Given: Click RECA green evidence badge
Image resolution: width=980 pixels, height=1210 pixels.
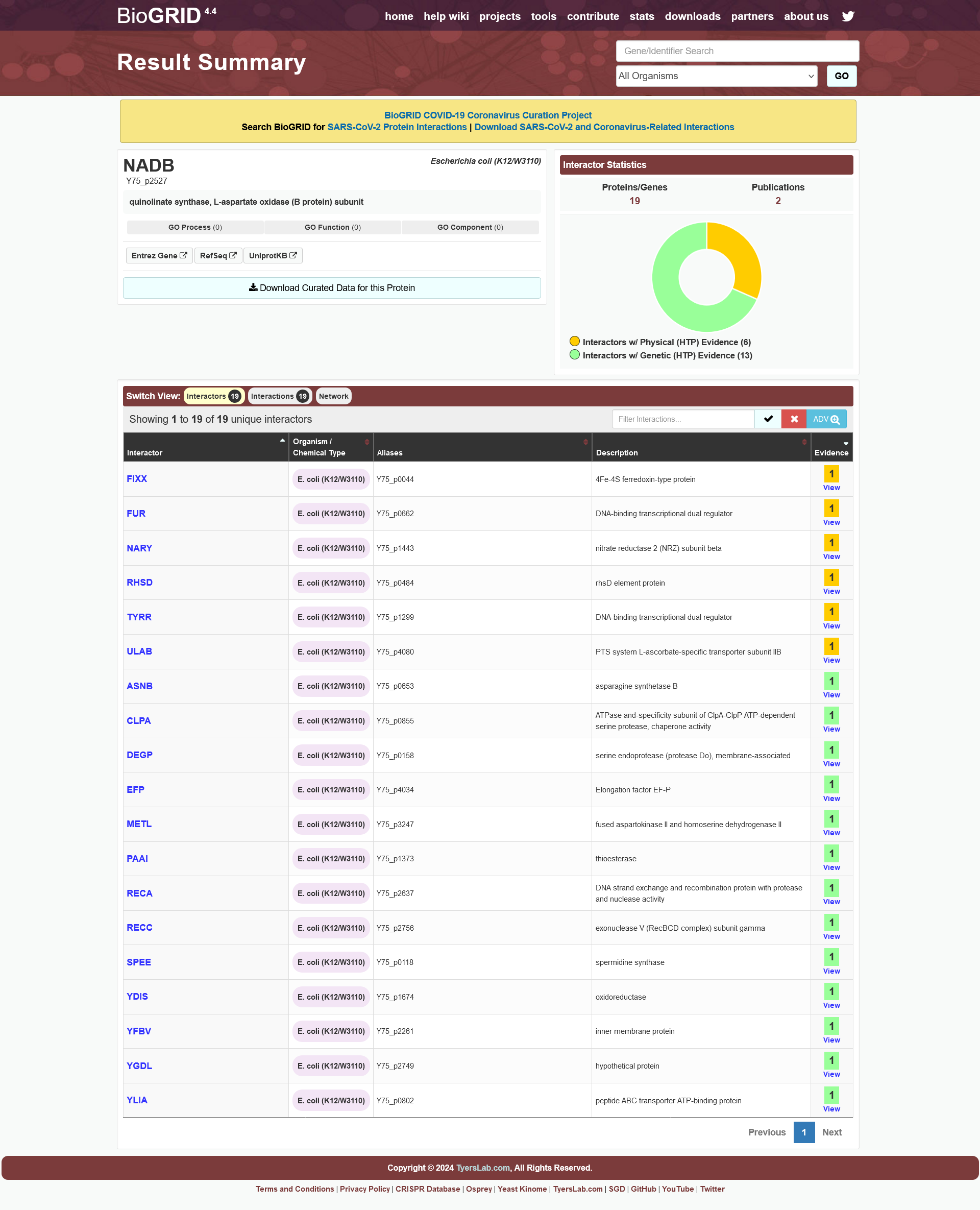Looking at the screenshot, I should [x=831, y=888].
